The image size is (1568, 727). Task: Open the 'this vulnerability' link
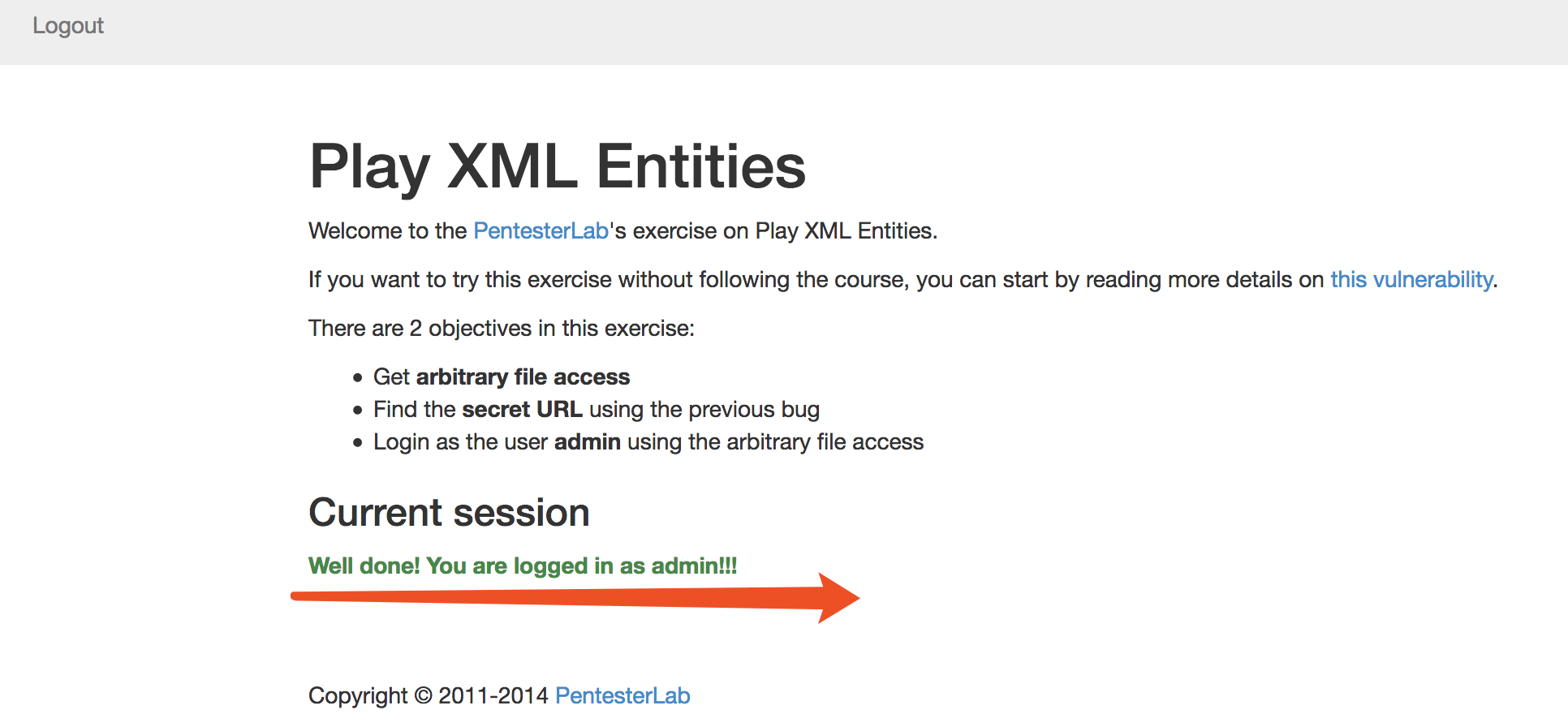pos(1411,280)
